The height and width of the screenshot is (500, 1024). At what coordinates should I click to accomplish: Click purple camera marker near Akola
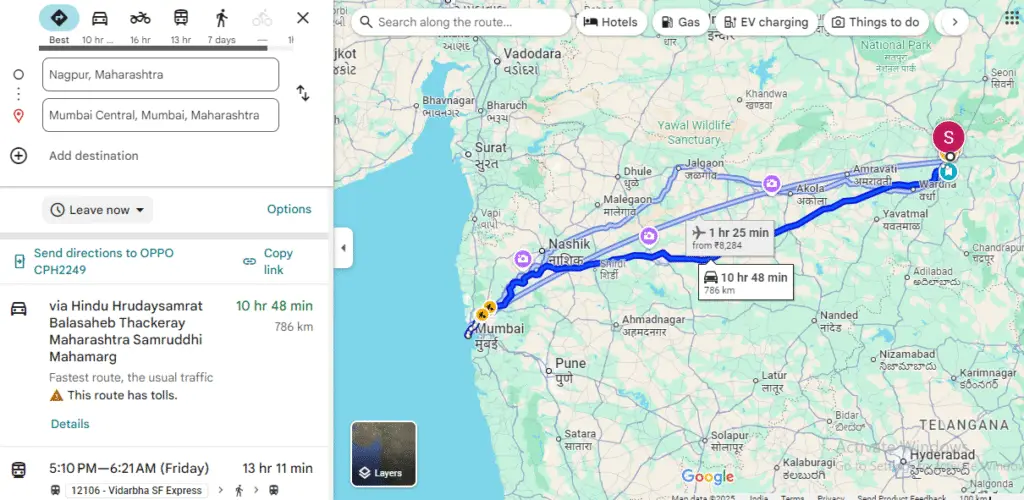pyautogui.click(x=771, y=184)
